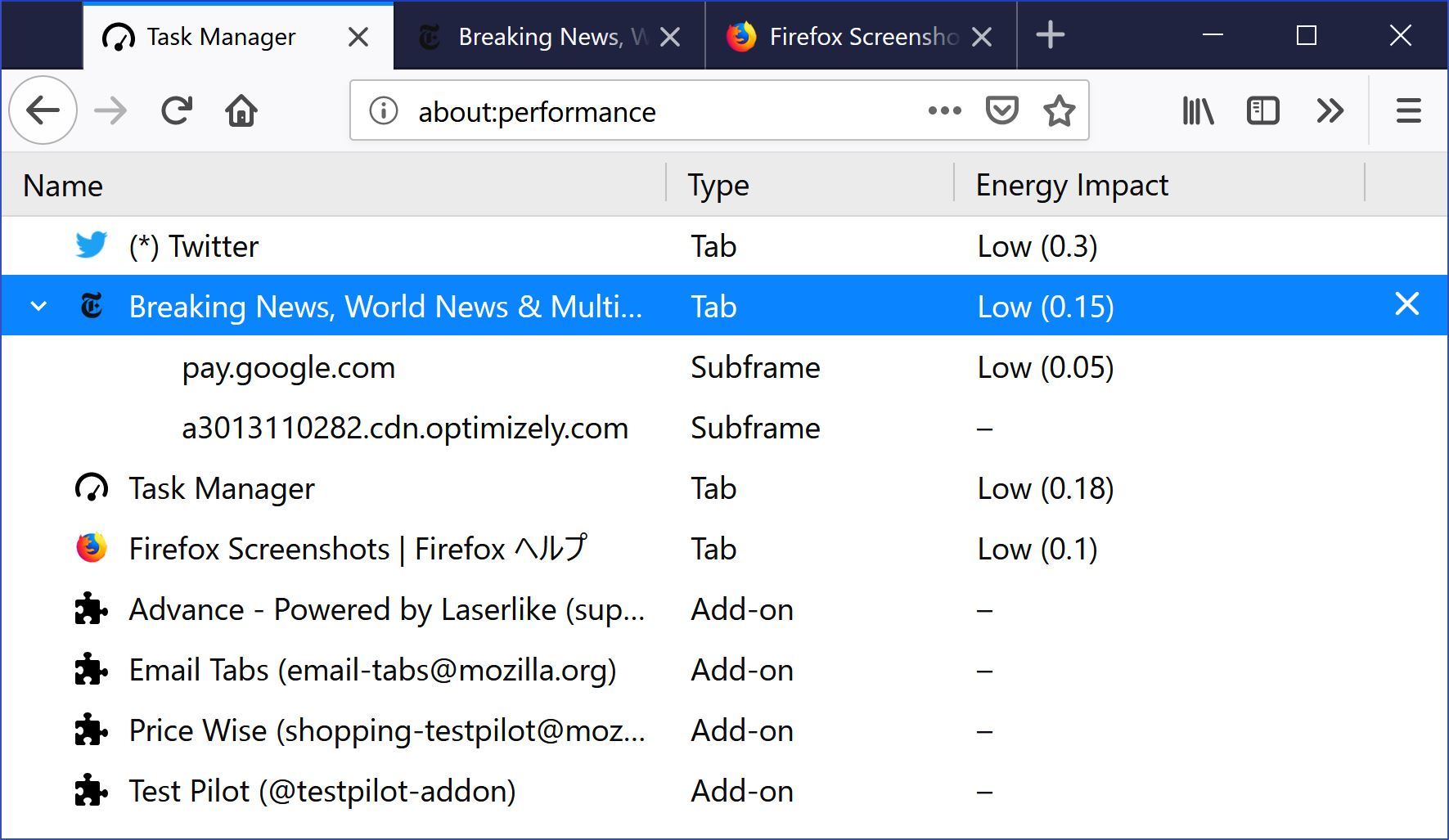Click the Twitter bird icon
Screen dimensions: 1449x840
coord(91,245)
